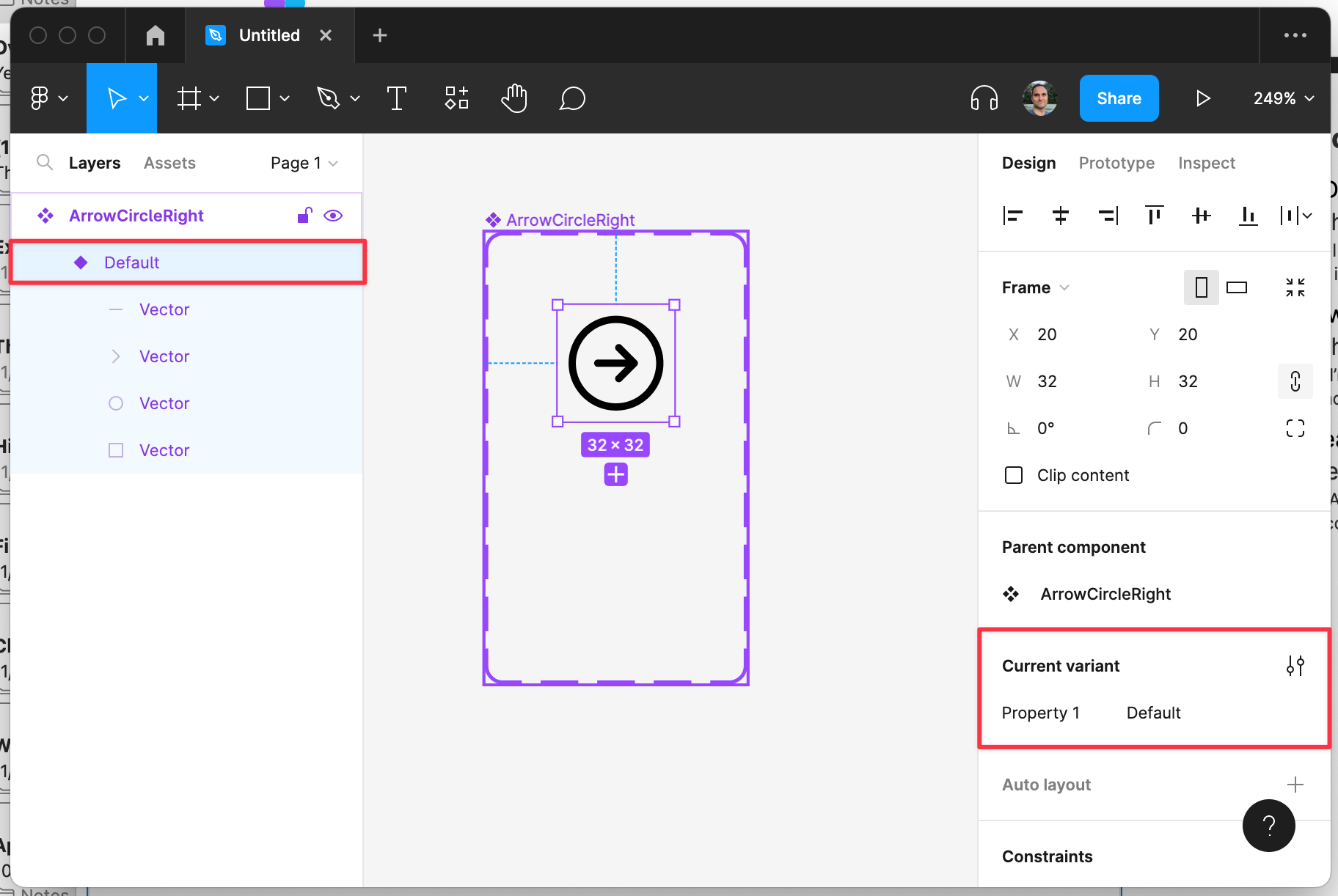Select the Move tool

coord(117,98)
